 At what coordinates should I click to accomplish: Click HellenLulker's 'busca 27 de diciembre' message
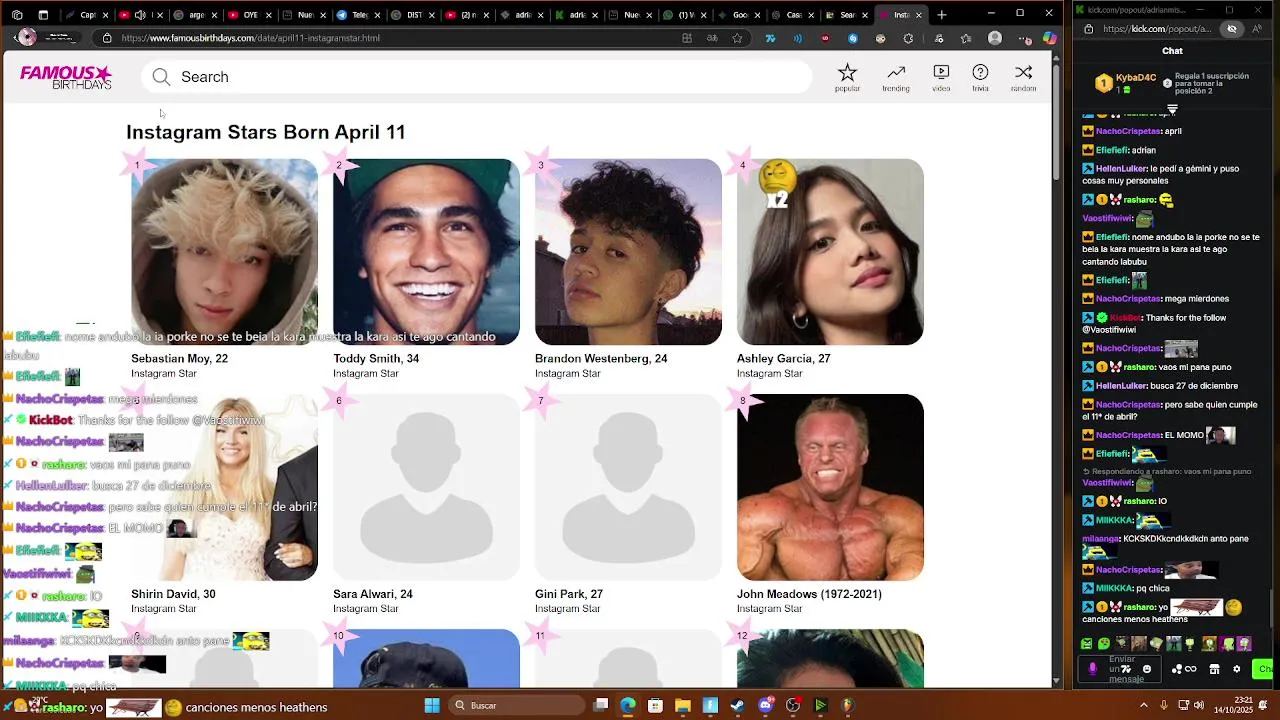pyautogui.click(x=1160, y=385)
